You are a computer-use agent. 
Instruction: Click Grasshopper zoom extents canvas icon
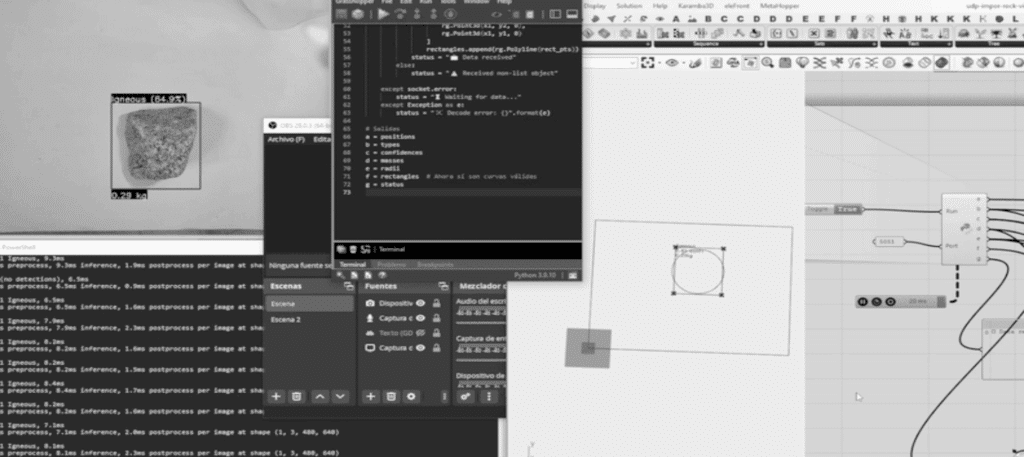pos(647,63)
